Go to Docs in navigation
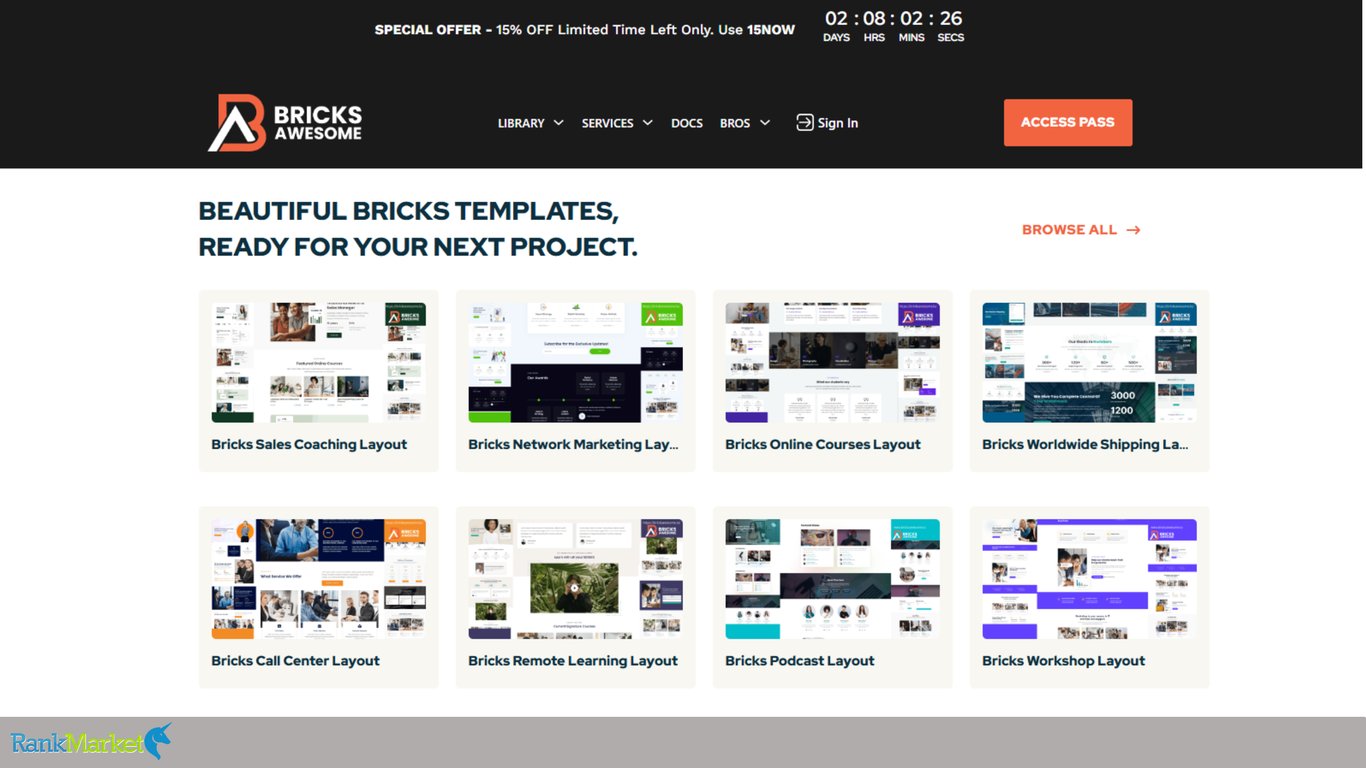The width and height of the screenshot is (1366, 768). [687, 123]
